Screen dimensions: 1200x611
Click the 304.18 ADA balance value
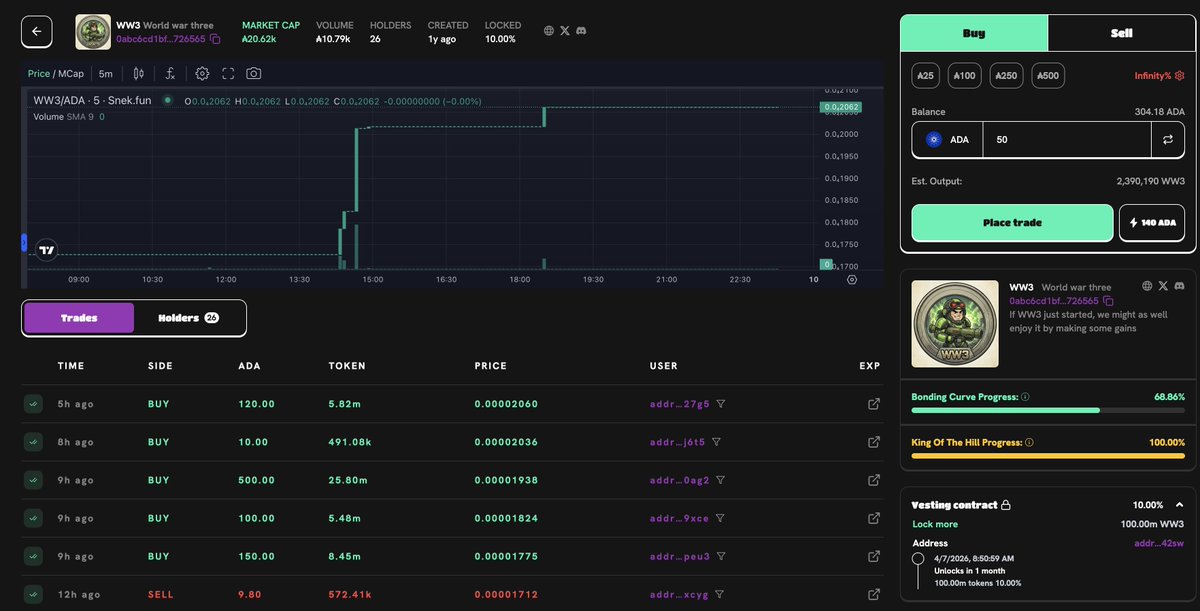pyautogui.click(x=1160, y=112)
